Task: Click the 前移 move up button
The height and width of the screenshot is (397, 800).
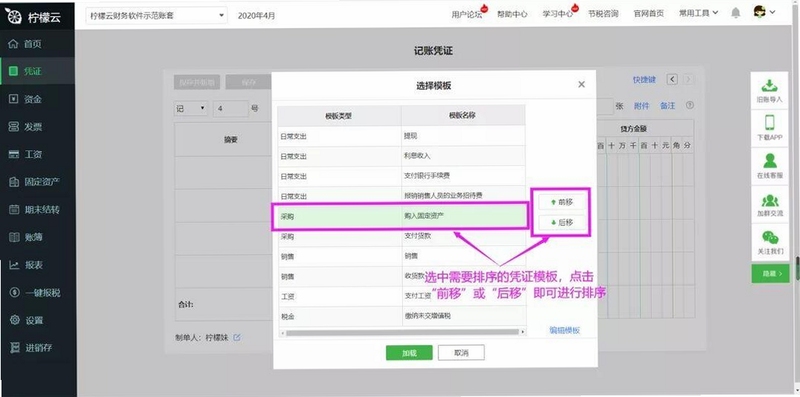Action: click(x=561, y=202)
